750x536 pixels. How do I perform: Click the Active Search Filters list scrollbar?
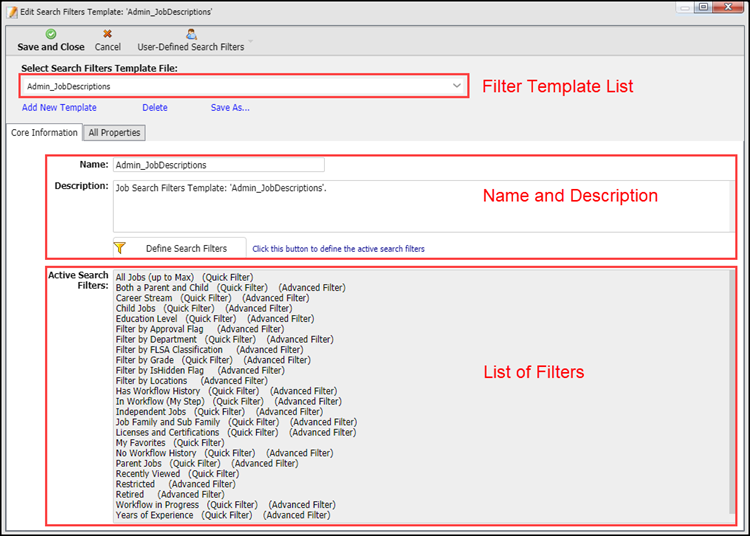(x=731, y=395)
